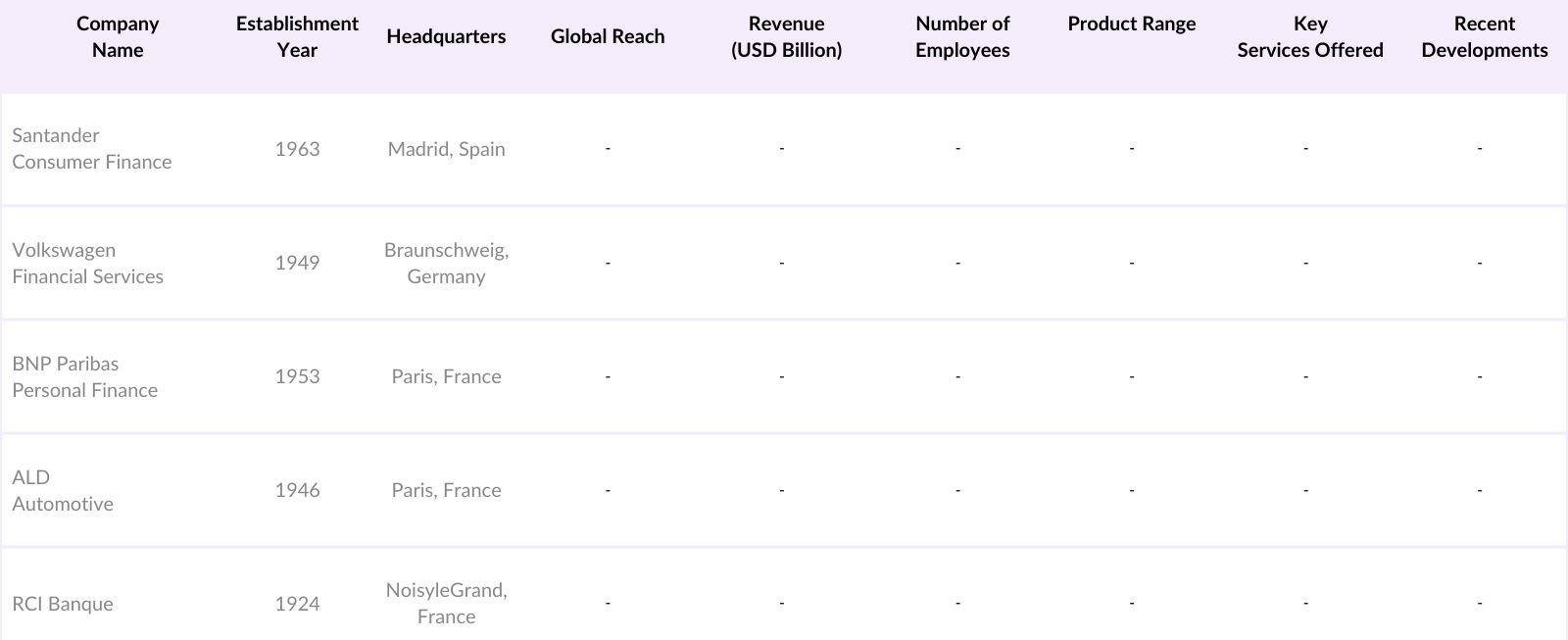Click the establishment year 1953
Viewport: 1568px width, 640px height.
[297, 376]
